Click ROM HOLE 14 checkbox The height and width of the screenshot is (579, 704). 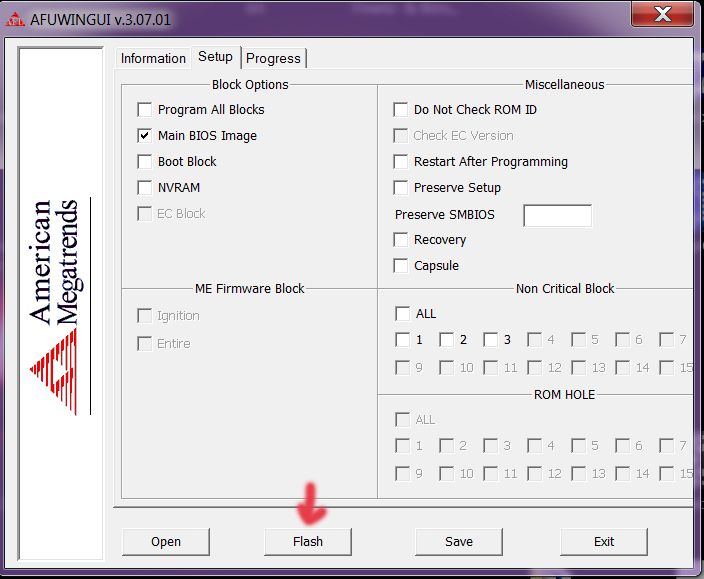click(x=622, y=474)
